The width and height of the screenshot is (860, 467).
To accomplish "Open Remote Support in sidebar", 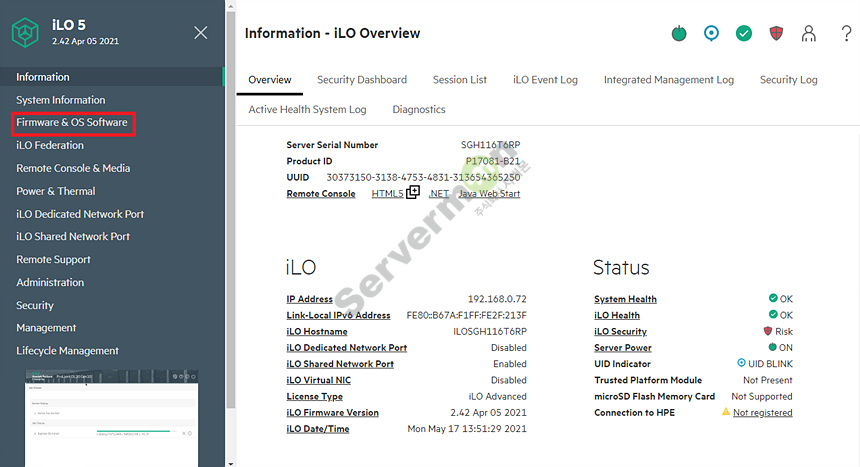I will tap(53, 260).
